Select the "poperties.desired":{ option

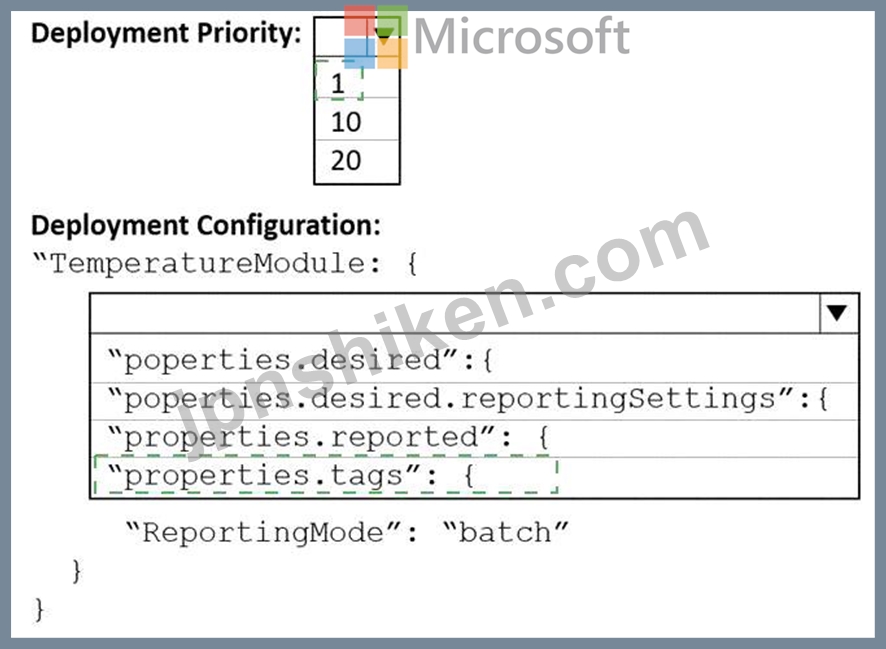474,360
